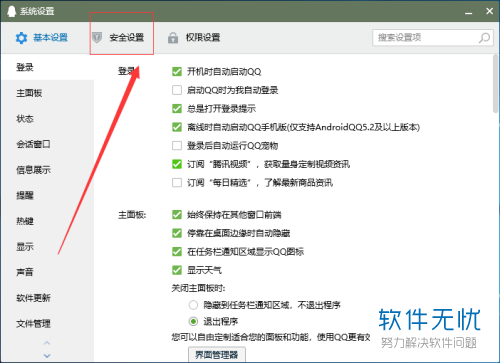Uncheck 订阅腾讯视频 checkbox
Viewport: 500px width, 363px height.
[177, 164]
